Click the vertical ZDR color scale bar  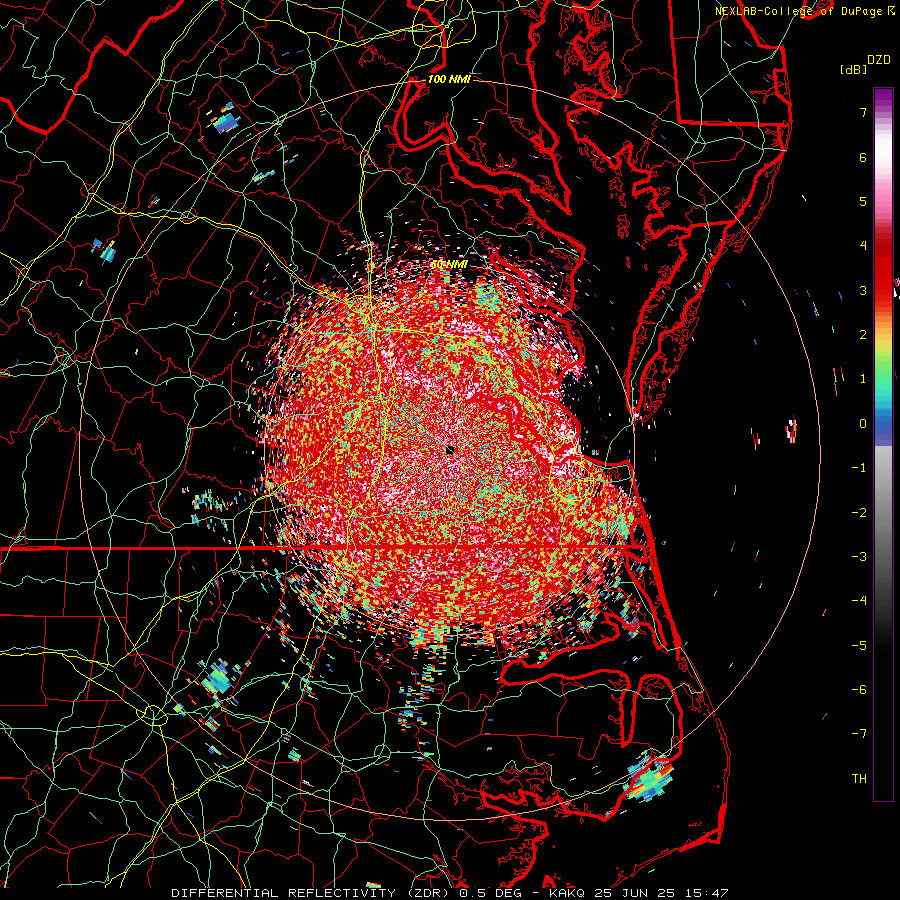click(x=883, y=444)
